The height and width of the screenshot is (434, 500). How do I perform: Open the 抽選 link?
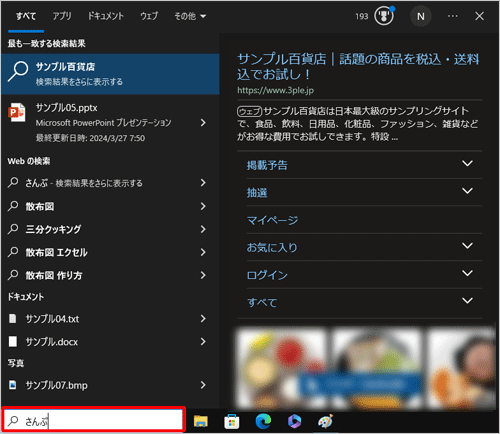[x=257, y=193]
